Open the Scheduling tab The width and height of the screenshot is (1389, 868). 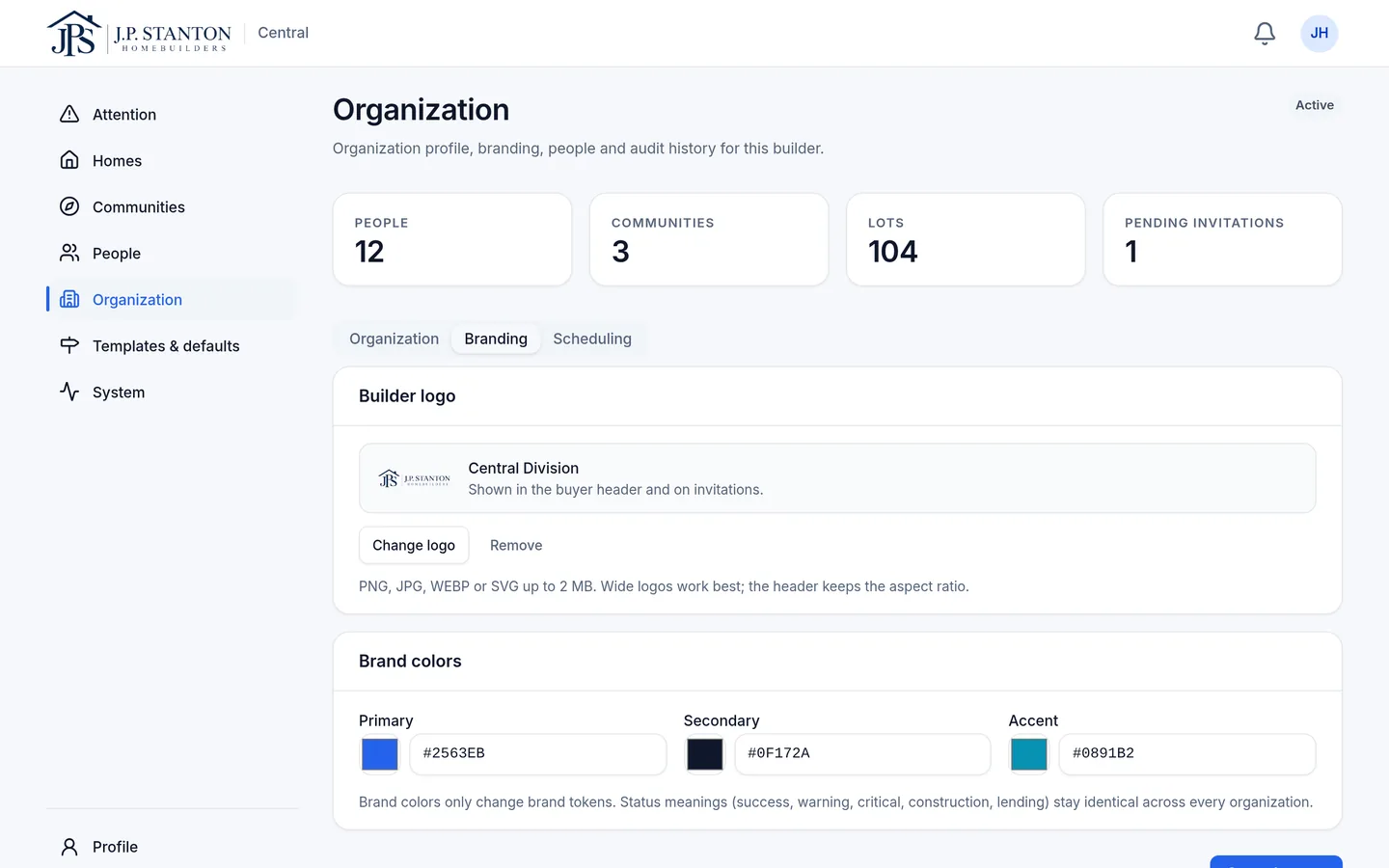(x=592, y=339)
